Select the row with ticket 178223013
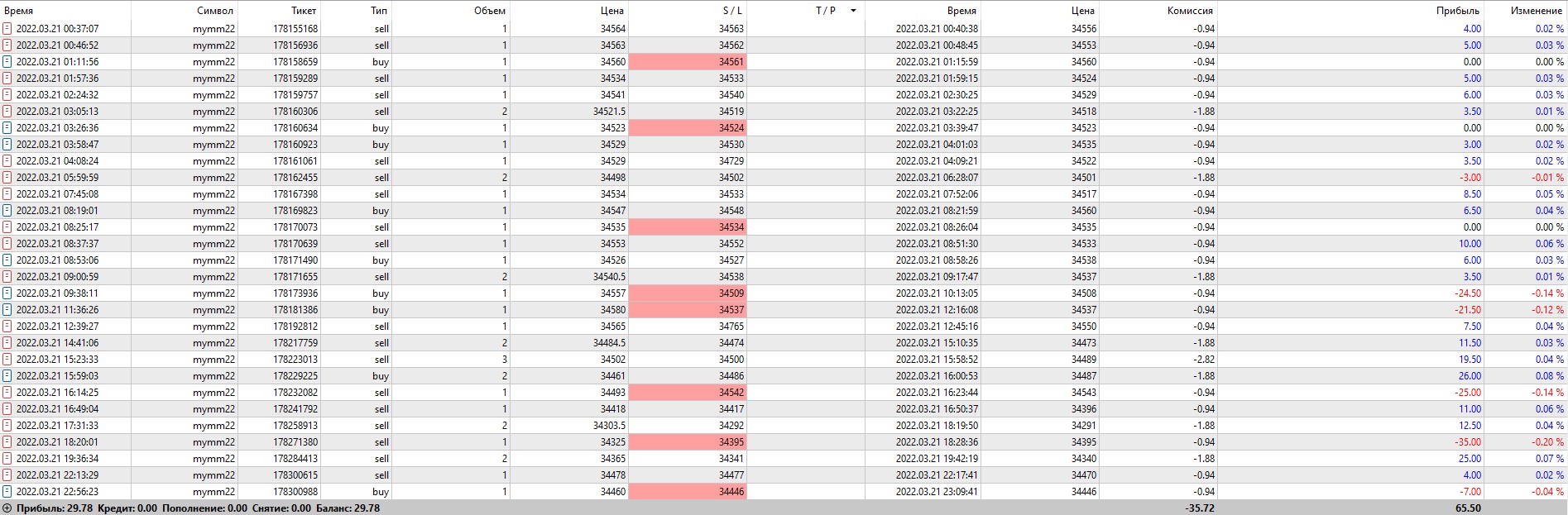The image size is (1568, 515). (x=295, y=359)
